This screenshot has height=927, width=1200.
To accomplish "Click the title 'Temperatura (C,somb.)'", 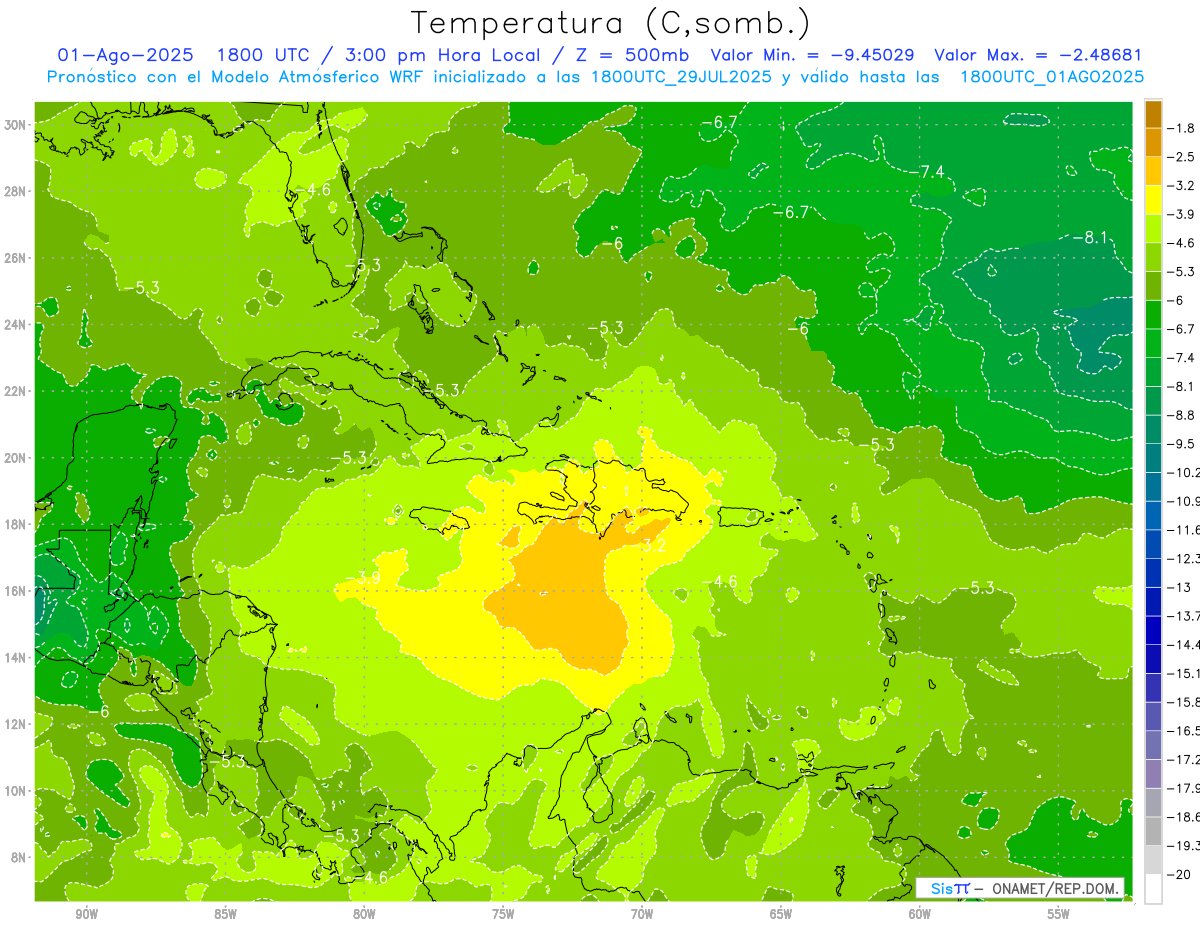I will [x=611, y=24].
